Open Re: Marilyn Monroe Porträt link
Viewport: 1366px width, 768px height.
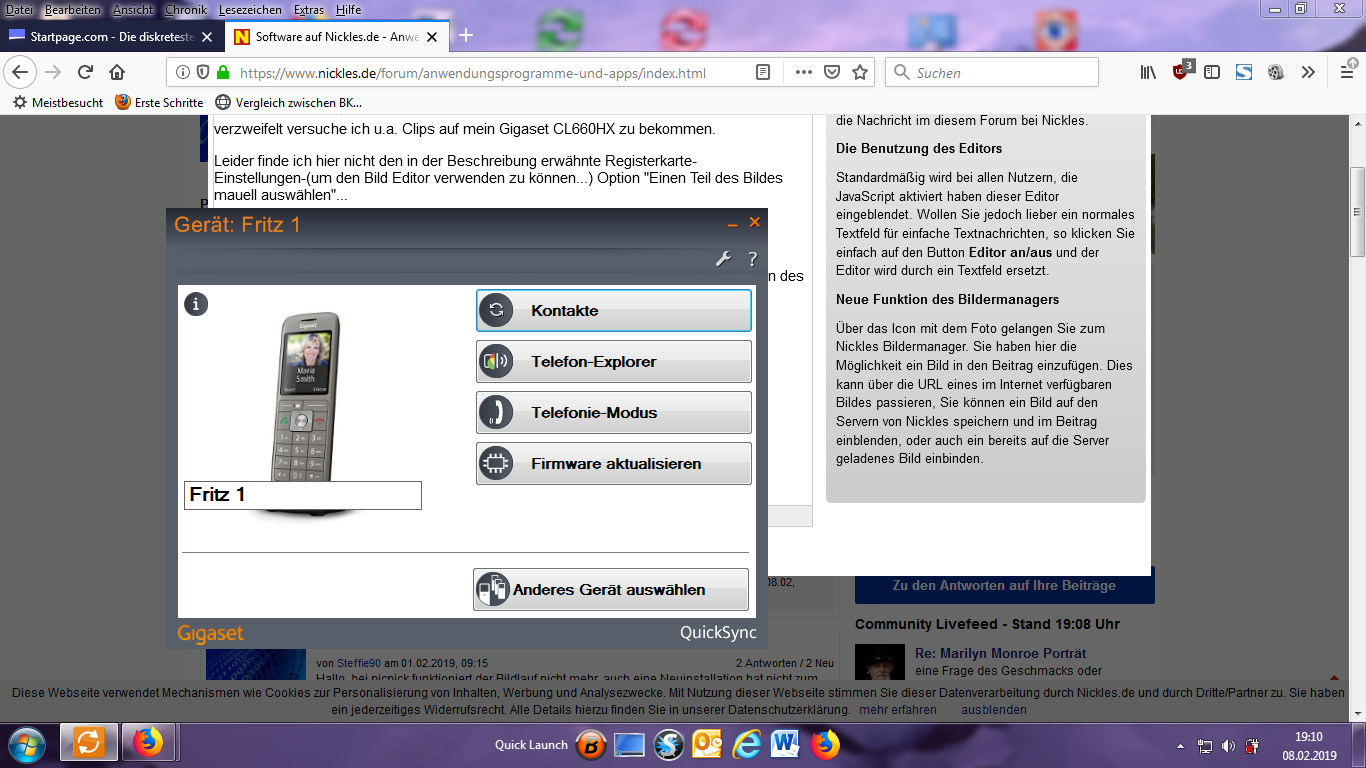click(1001, 653)
